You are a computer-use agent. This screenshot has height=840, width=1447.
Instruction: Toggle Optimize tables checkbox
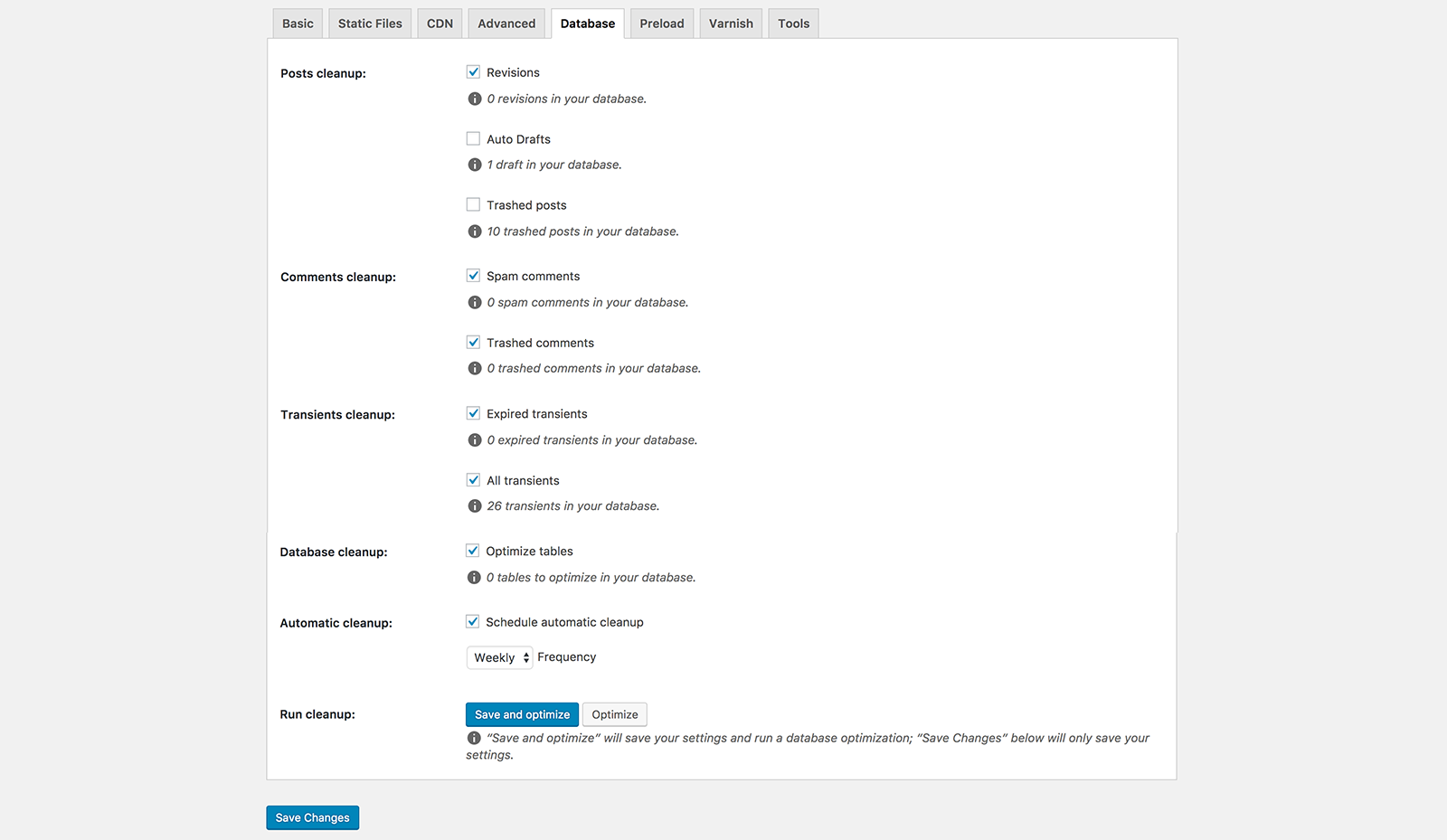click(472, 551)
